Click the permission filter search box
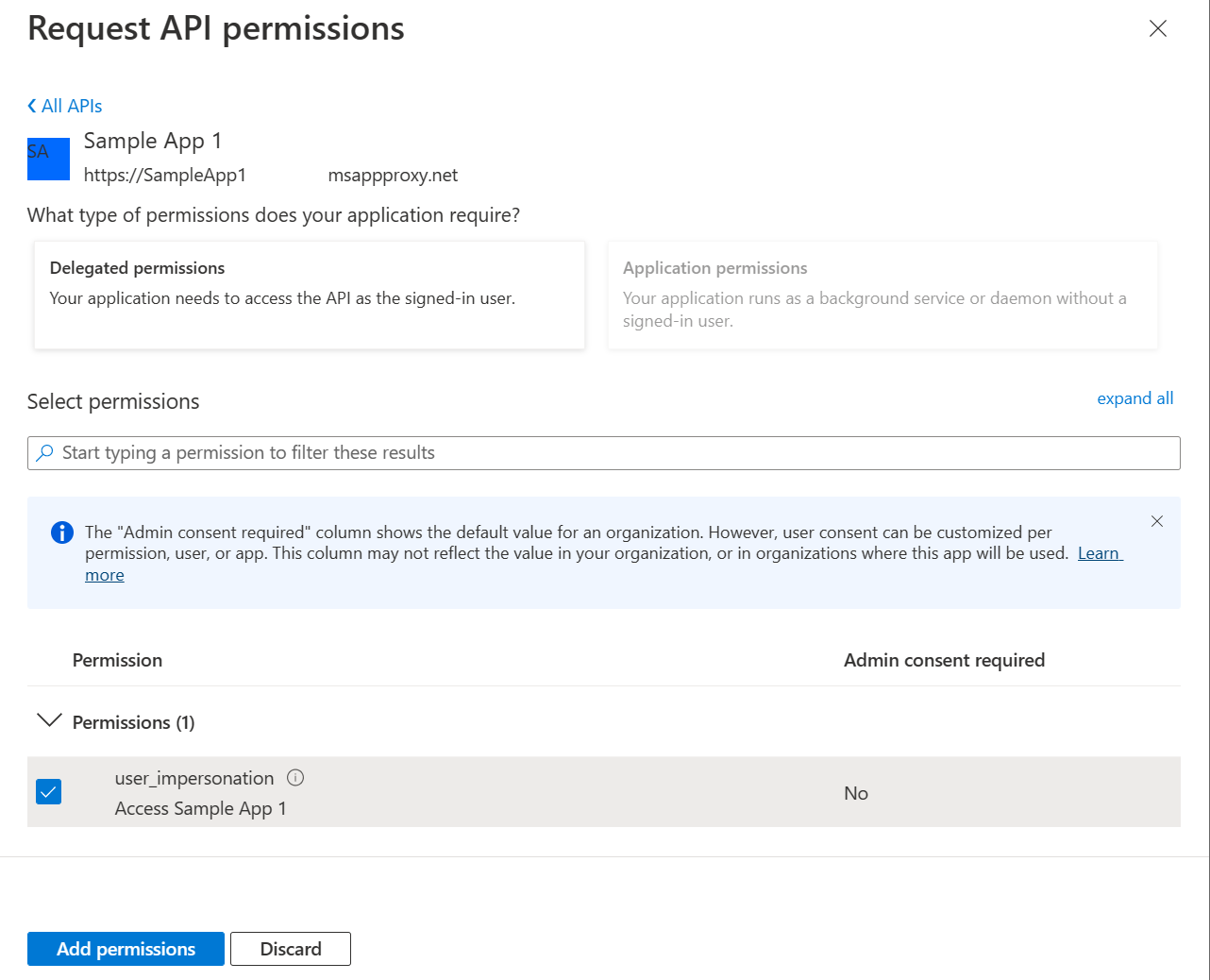 [604, 452]
